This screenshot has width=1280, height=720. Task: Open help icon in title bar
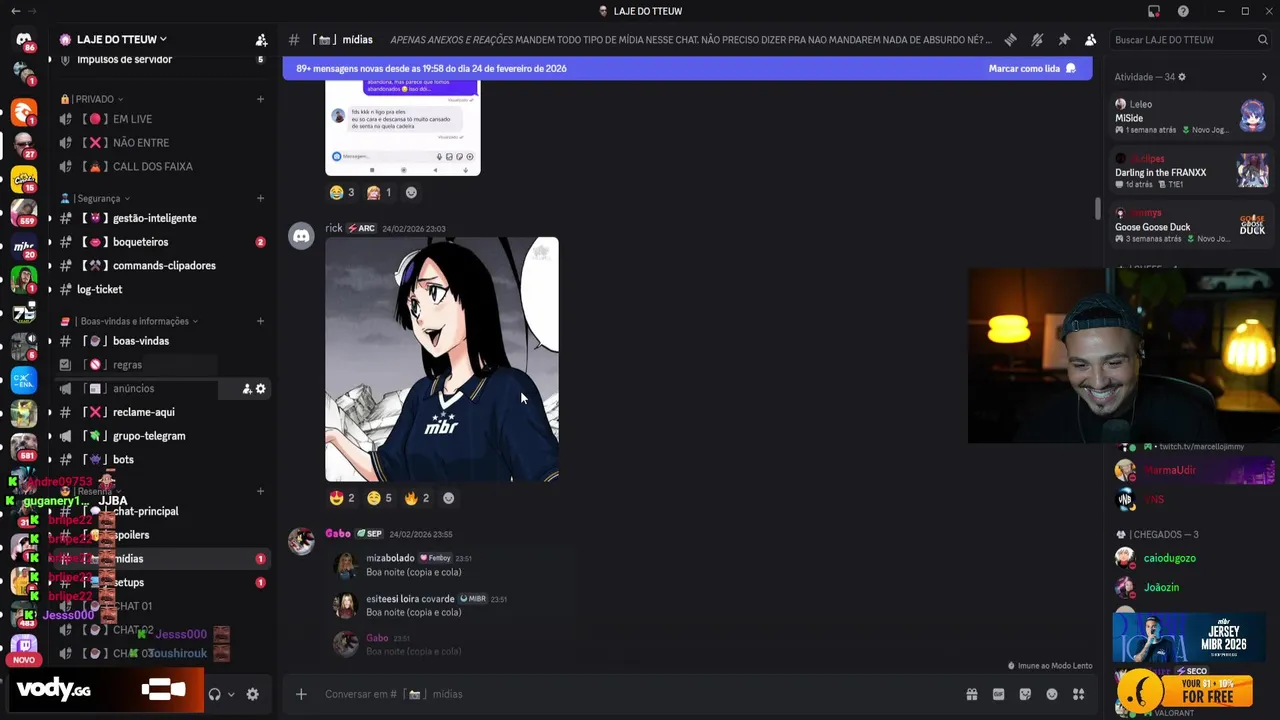pos(1183,11)
